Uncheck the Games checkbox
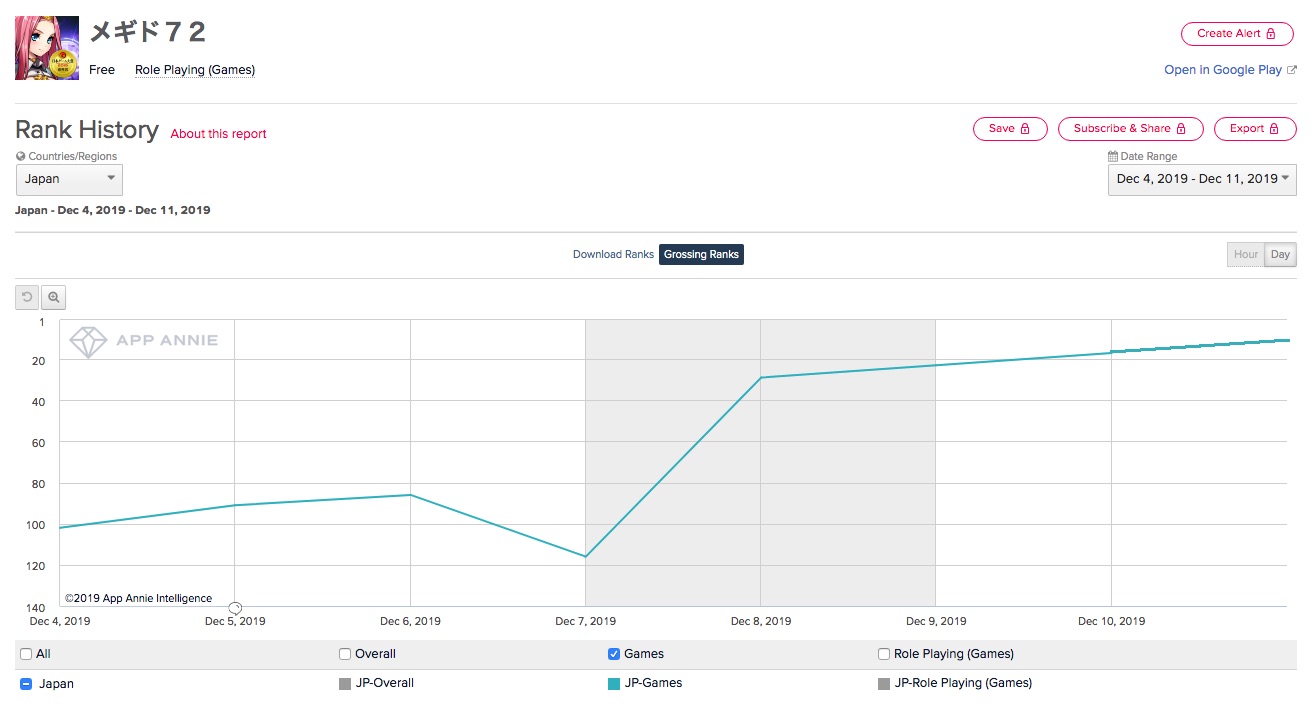 pos(614,654)
